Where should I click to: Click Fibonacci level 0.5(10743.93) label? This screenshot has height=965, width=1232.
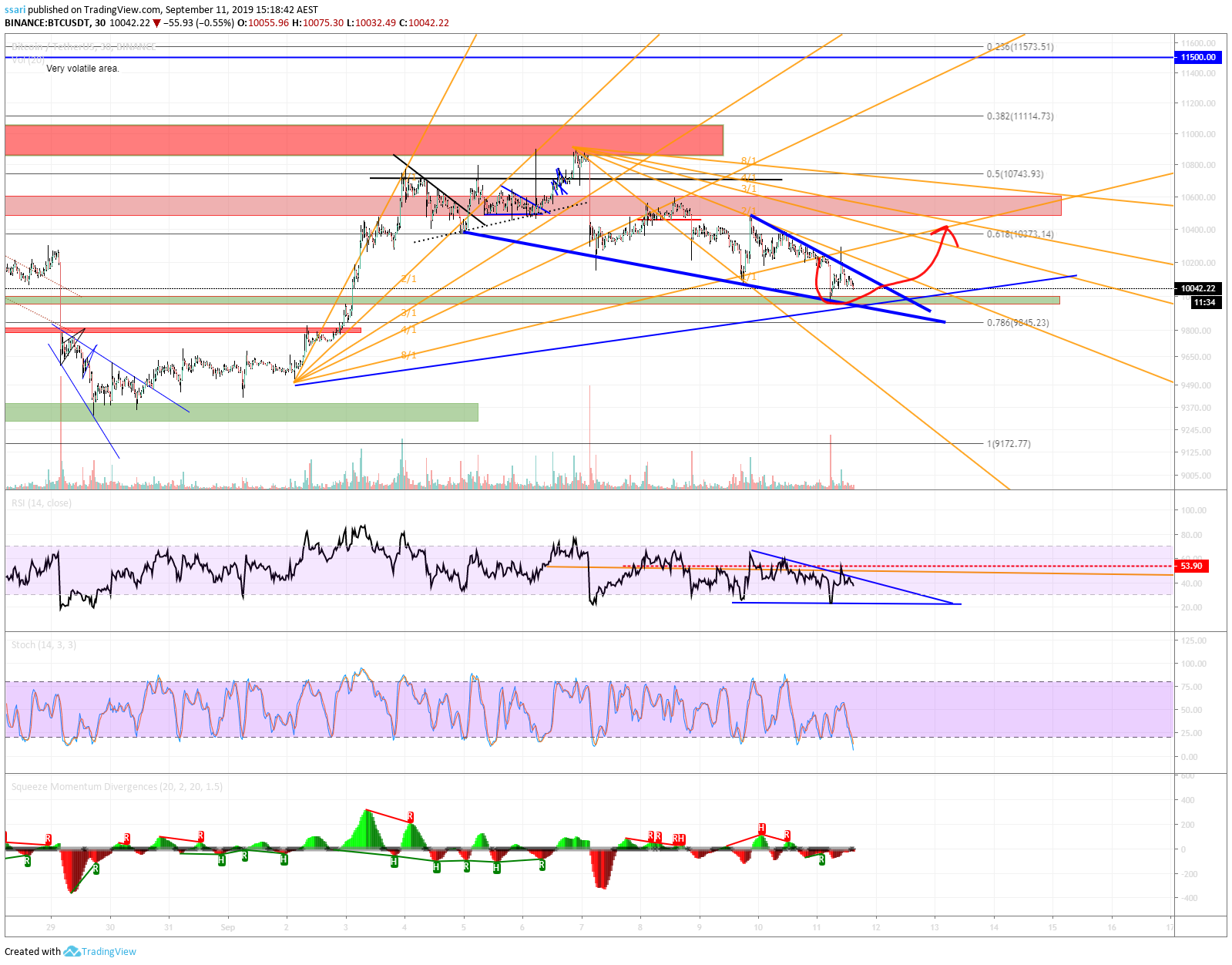[x=1015, y=174]
